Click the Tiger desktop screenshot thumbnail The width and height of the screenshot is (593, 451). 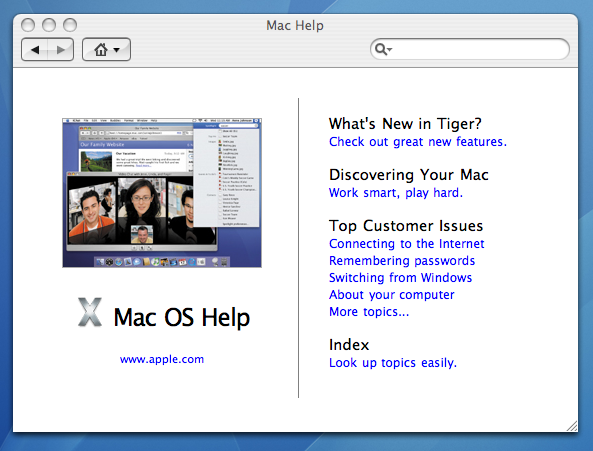(x=162, y=193)
